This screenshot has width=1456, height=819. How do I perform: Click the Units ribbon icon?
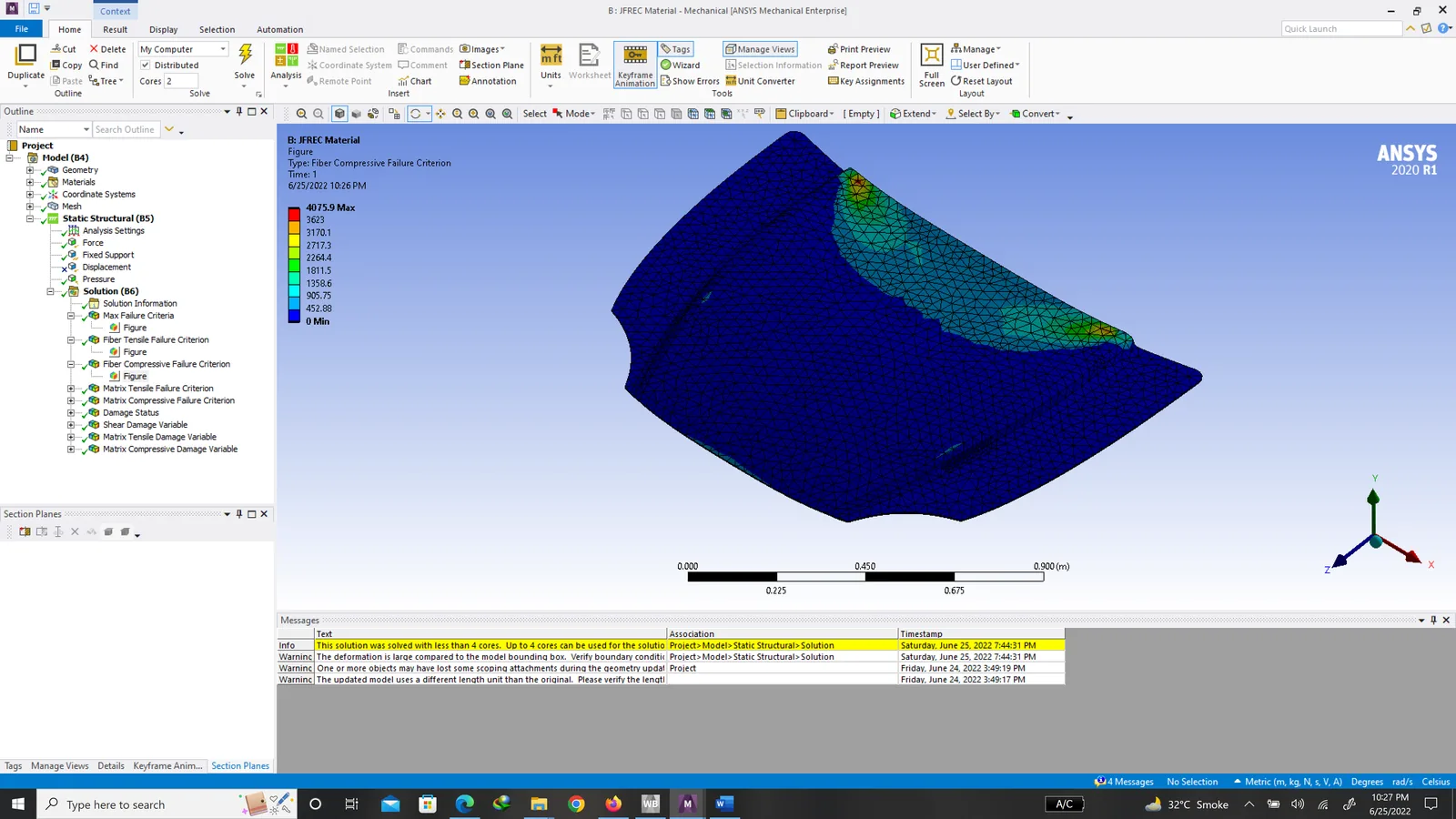point(551,56)
